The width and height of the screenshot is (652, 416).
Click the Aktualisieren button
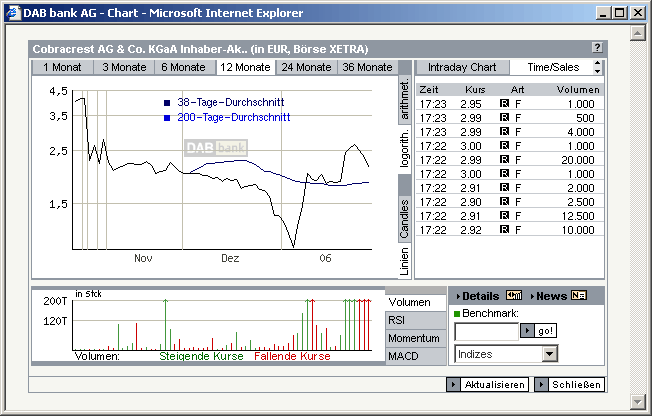click(494, 385)
